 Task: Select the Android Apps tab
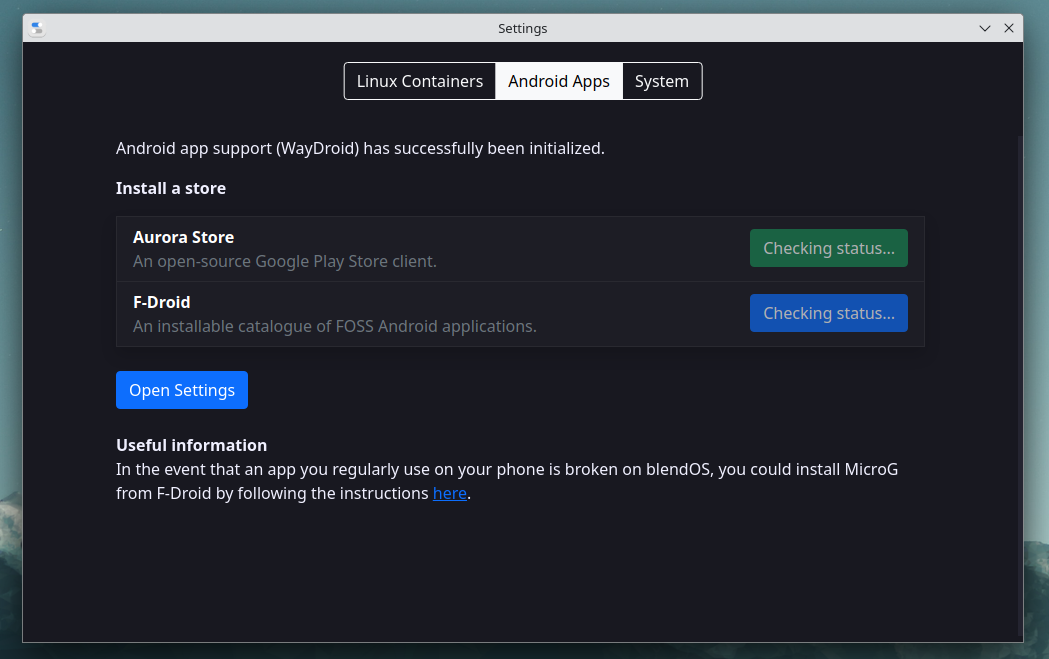coord(559,81)
